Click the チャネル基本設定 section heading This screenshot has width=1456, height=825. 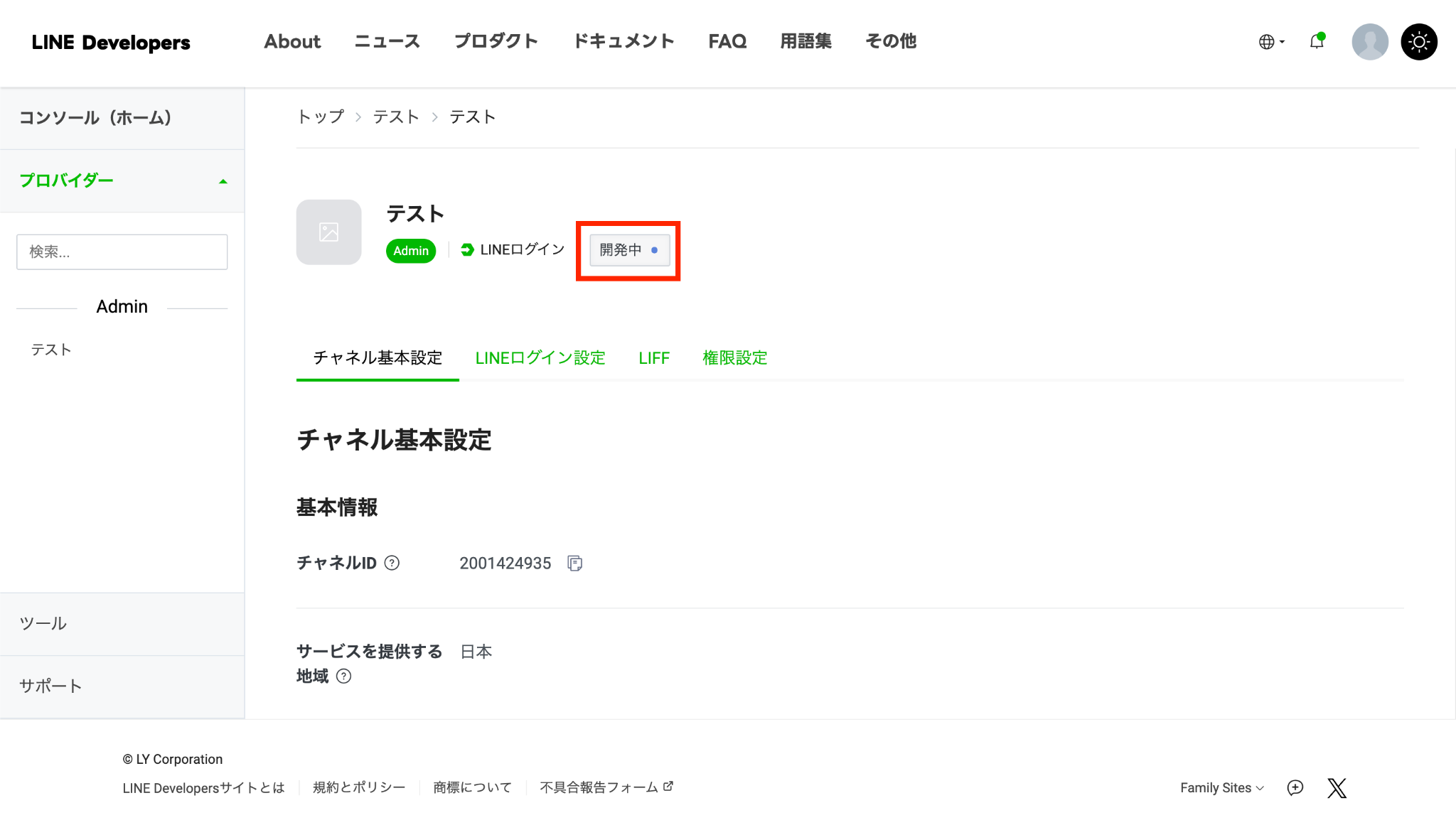[x=394, y=441]
